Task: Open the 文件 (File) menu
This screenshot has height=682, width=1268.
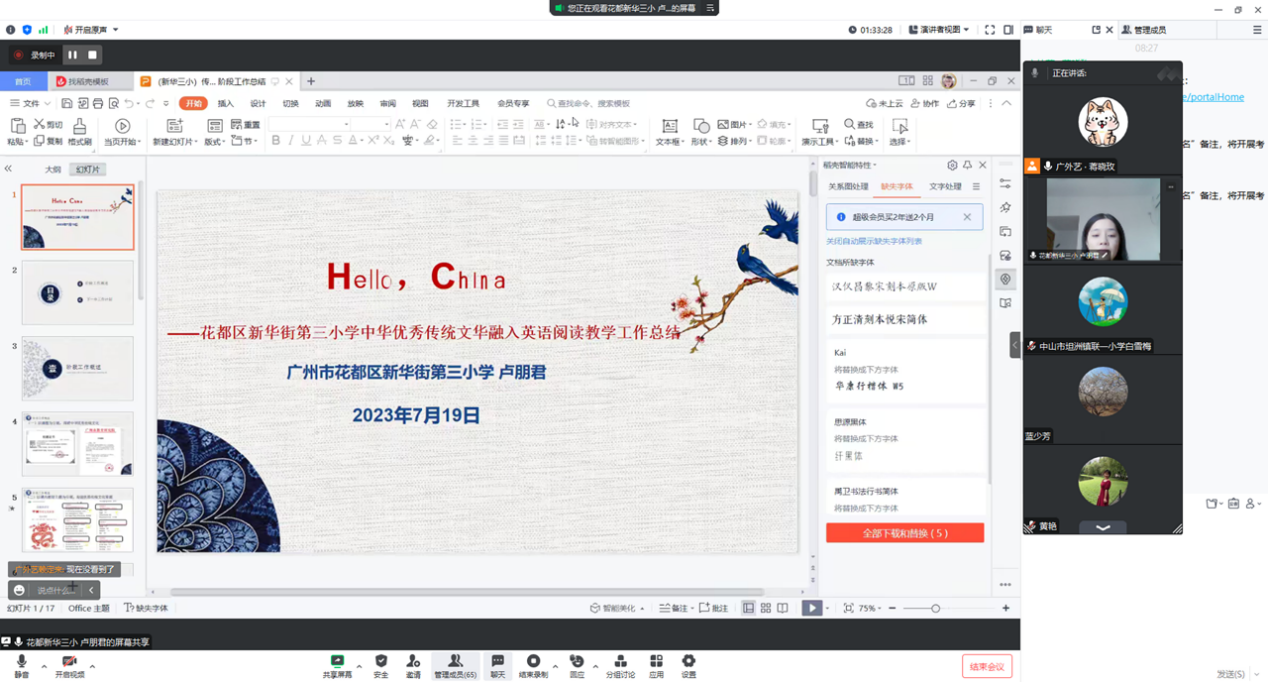Action: 29,103
